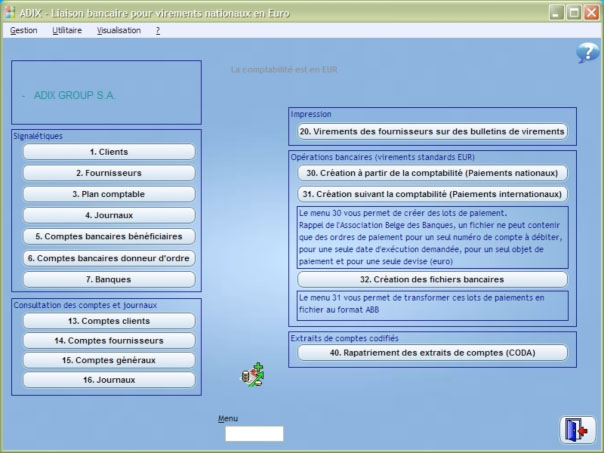Click the exit door icon button

[577, 430]
